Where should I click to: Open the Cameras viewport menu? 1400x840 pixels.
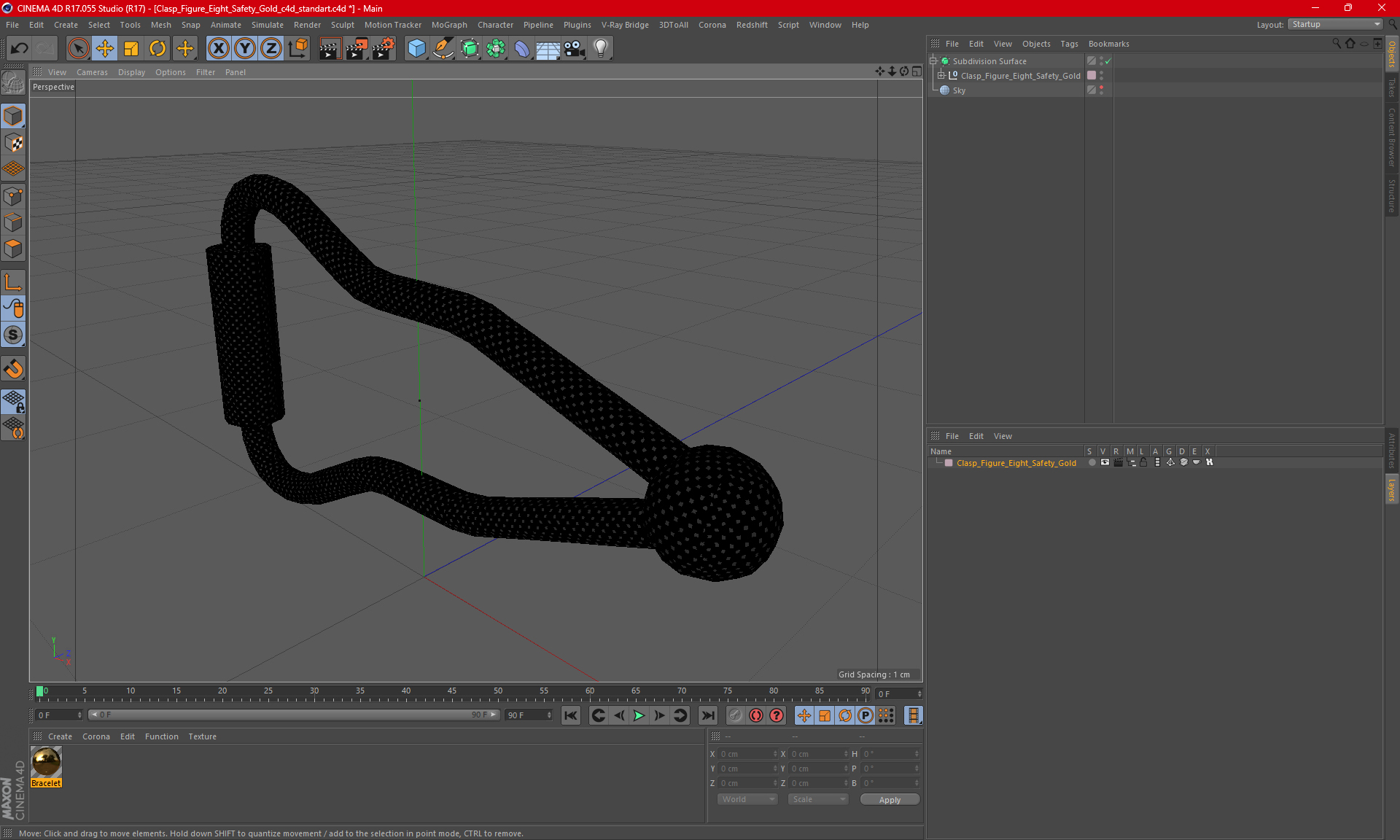click(x=92, y=72)
